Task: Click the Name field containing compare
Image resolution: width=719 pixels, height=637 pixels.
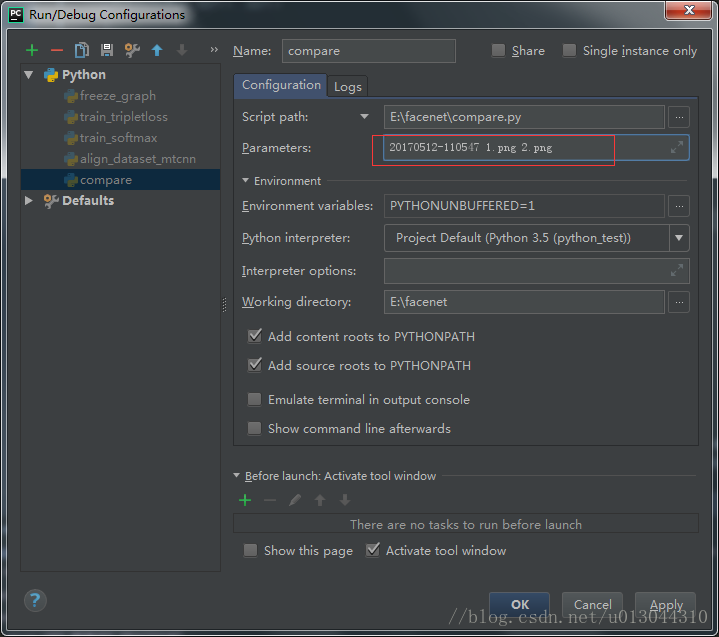Action: (369, 51)
